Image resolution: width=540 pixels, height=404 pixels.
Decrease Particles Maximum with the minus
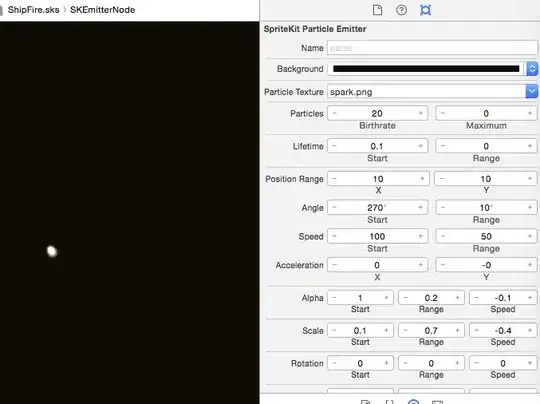point(443,113)
